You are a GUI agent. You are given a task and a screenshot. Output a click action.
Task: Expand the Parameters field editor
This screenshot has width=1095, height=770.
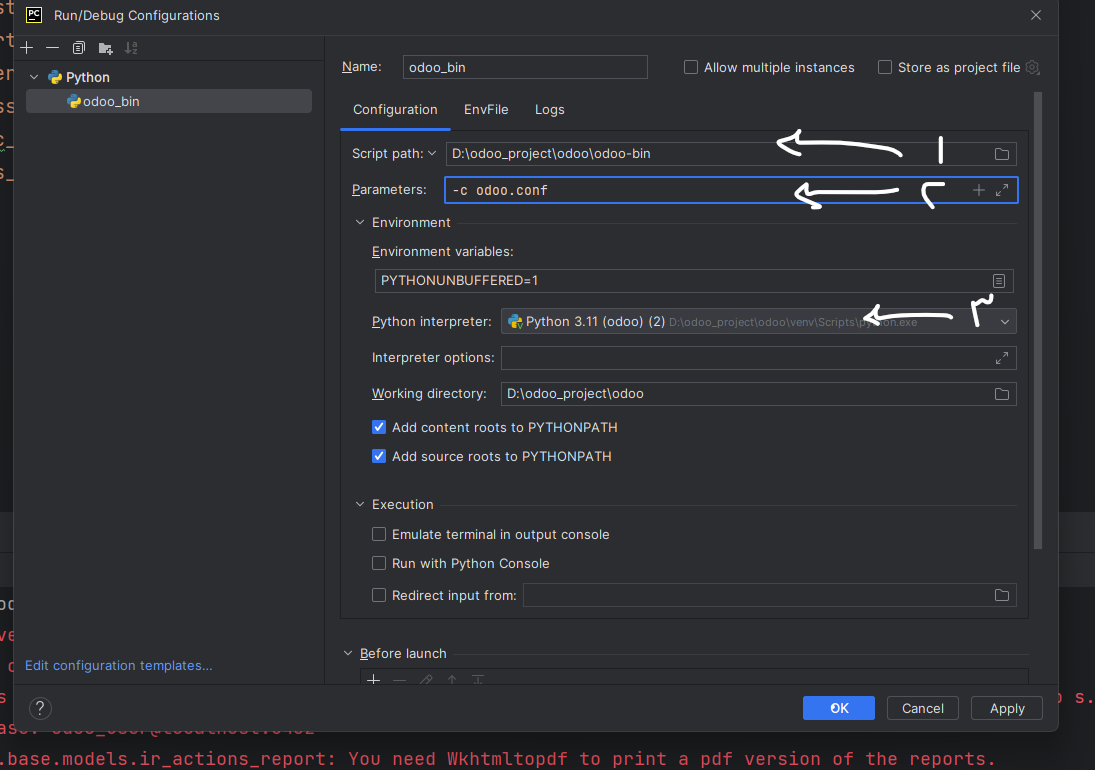tap(1001, 190)
